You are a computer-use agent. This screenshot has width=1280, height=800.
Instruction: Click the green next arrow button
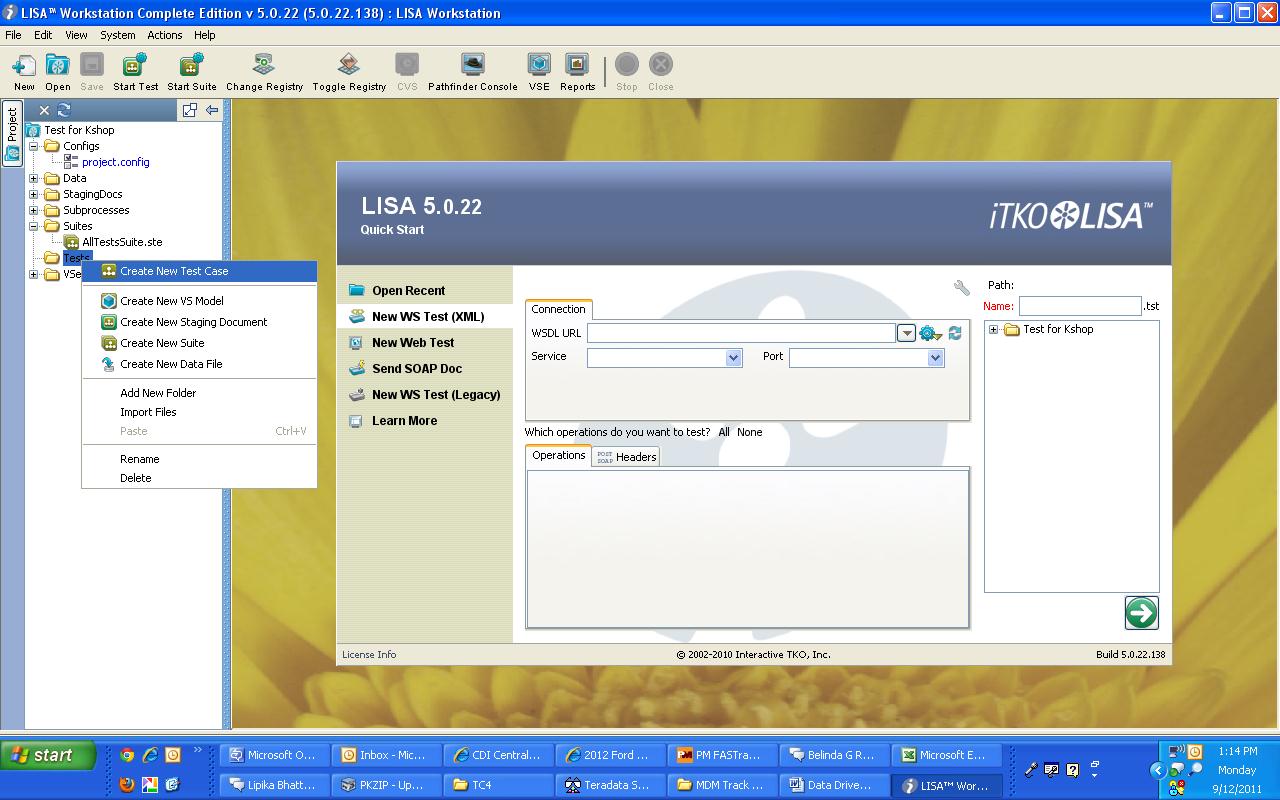(1141, 613)
